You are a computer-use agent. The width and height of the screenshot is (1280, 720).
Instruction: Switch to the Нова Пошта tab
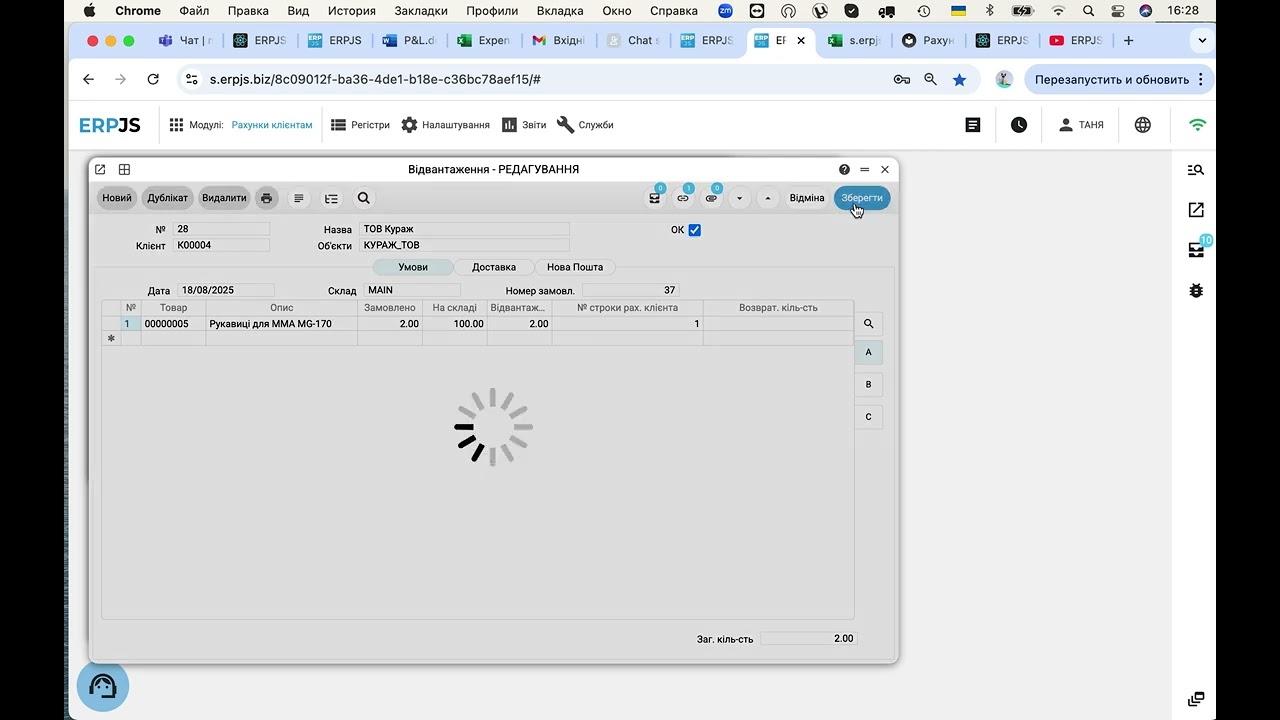(575, 267)
